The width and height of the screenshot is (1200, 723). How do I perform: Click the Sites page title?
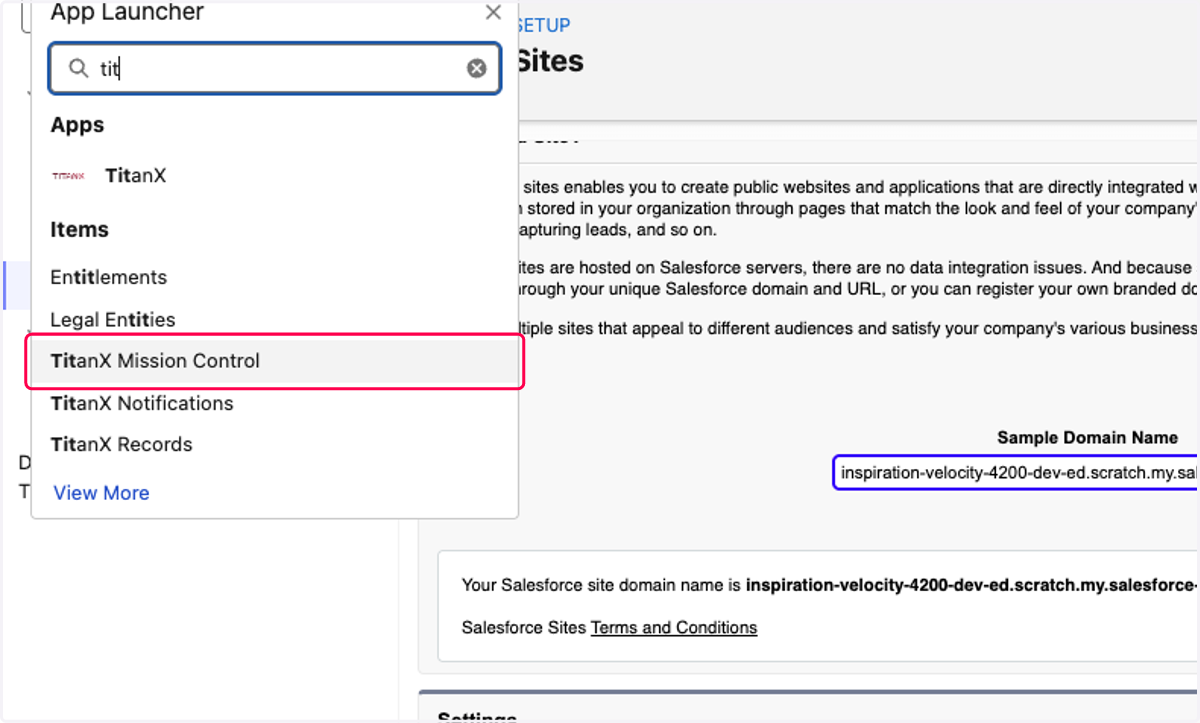(549, 61)
